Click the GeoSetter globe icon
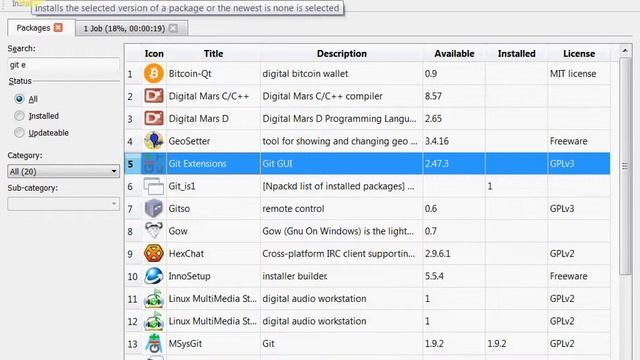The image size is (640, 360). (x=153, y=141)
